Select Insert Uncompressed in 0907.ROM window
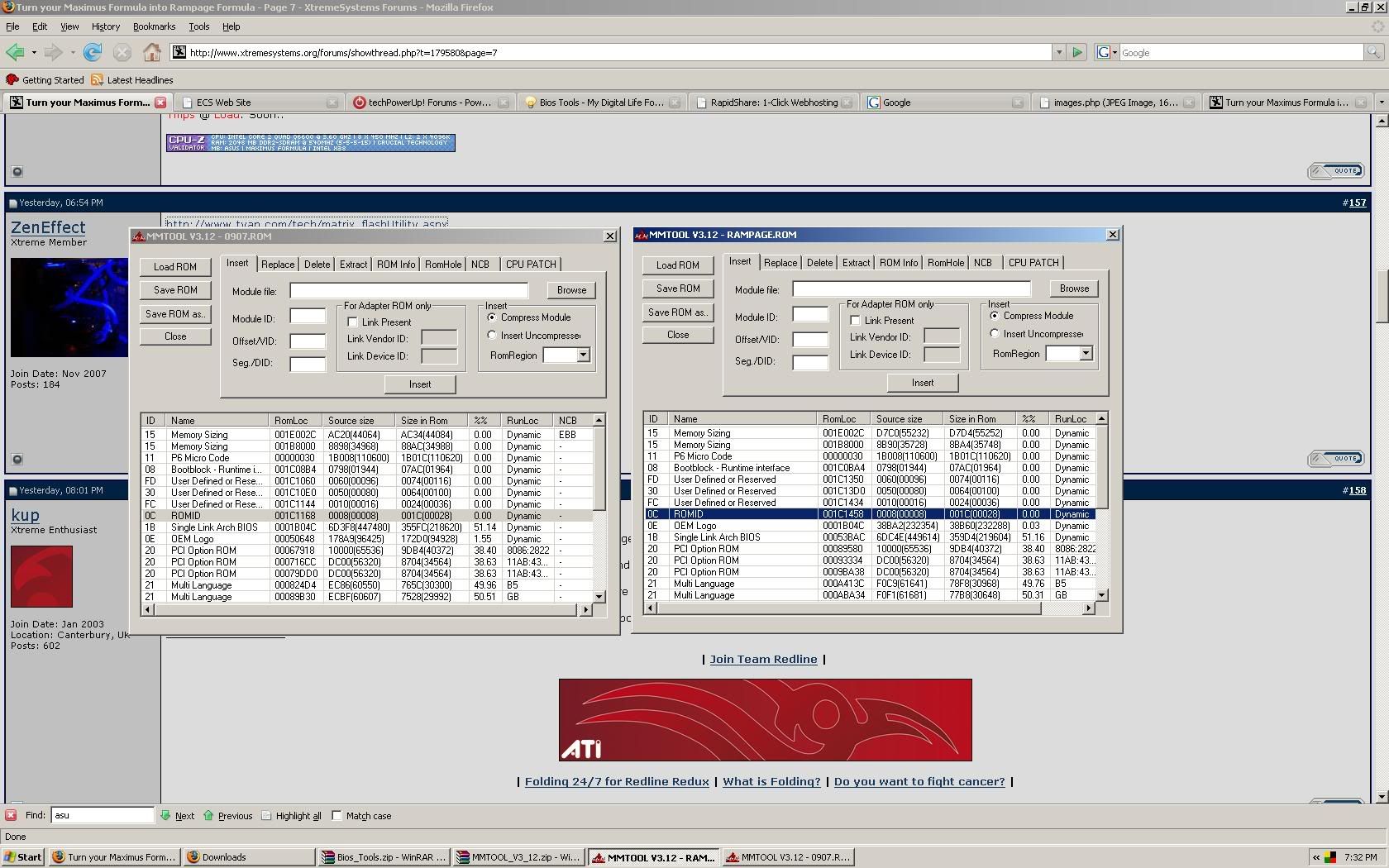Screen dimensions: 1389x868 point(492,336)
